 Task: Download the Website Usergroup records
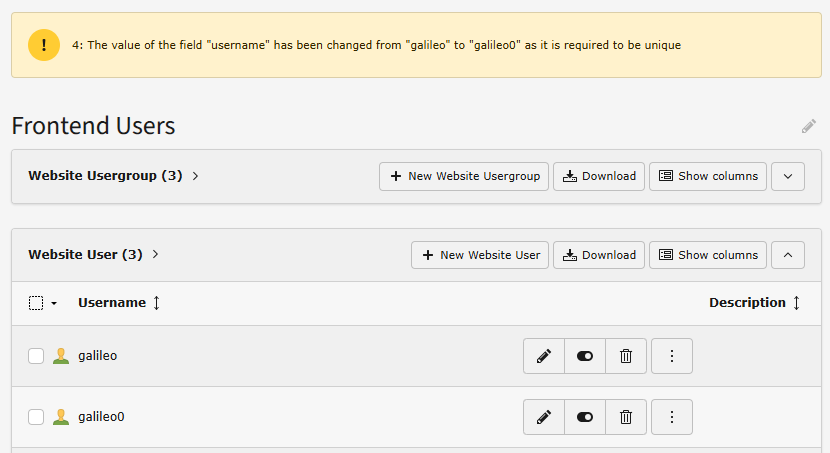pos(599,176)
